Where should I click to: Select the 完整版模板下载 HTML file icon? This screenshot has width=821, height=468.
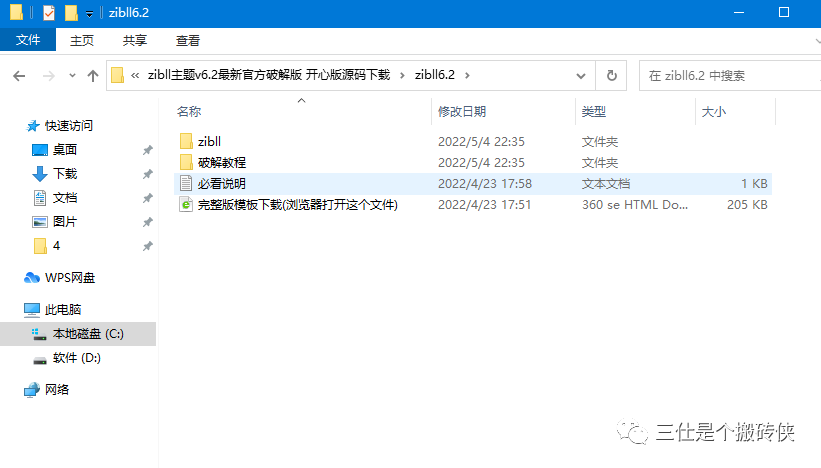[186, 204]
